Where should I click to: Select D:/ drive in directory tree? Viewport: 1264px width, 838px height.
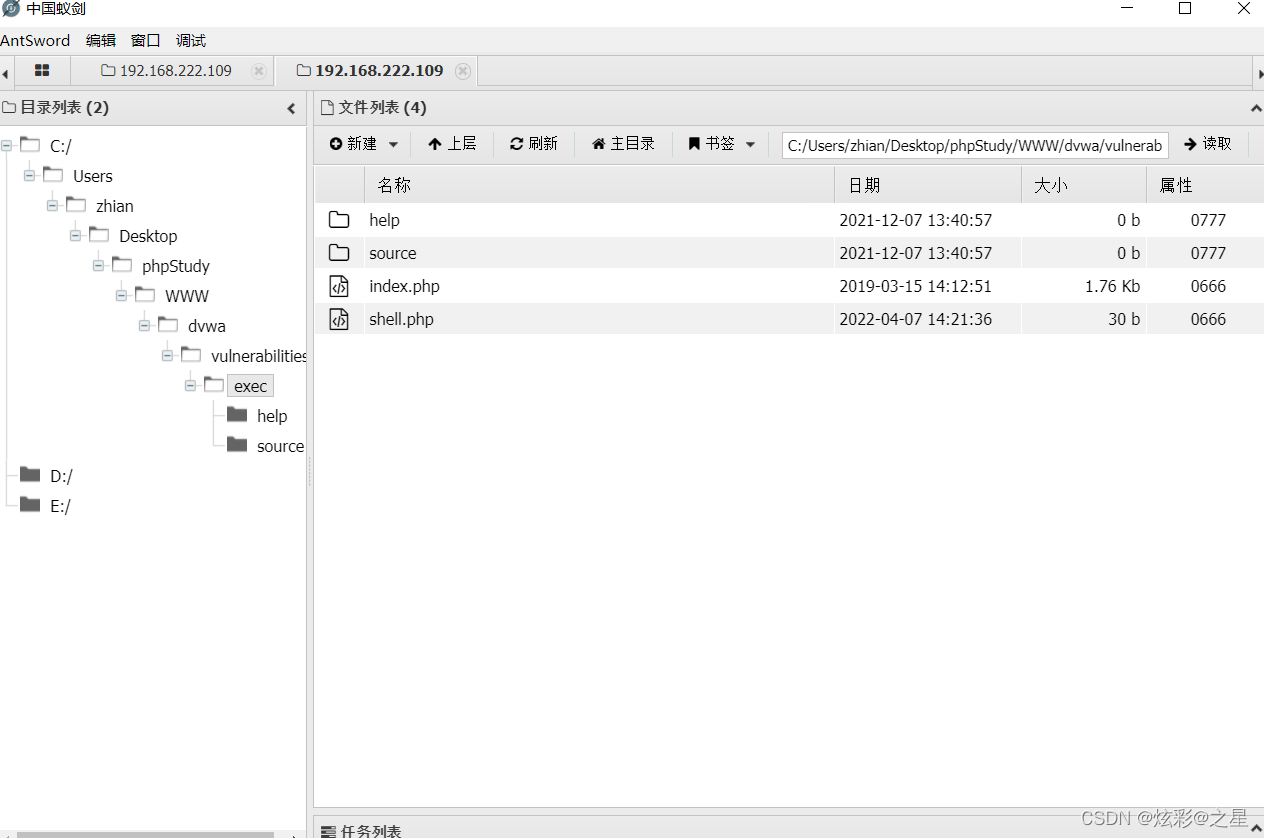point(61,476)
